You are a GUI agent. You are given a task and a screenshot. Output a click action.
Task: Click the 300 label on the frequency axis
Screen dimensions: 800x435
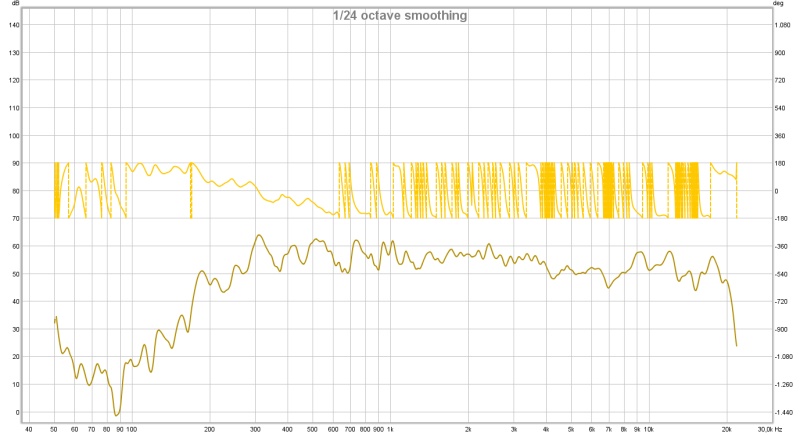[256, 429]
